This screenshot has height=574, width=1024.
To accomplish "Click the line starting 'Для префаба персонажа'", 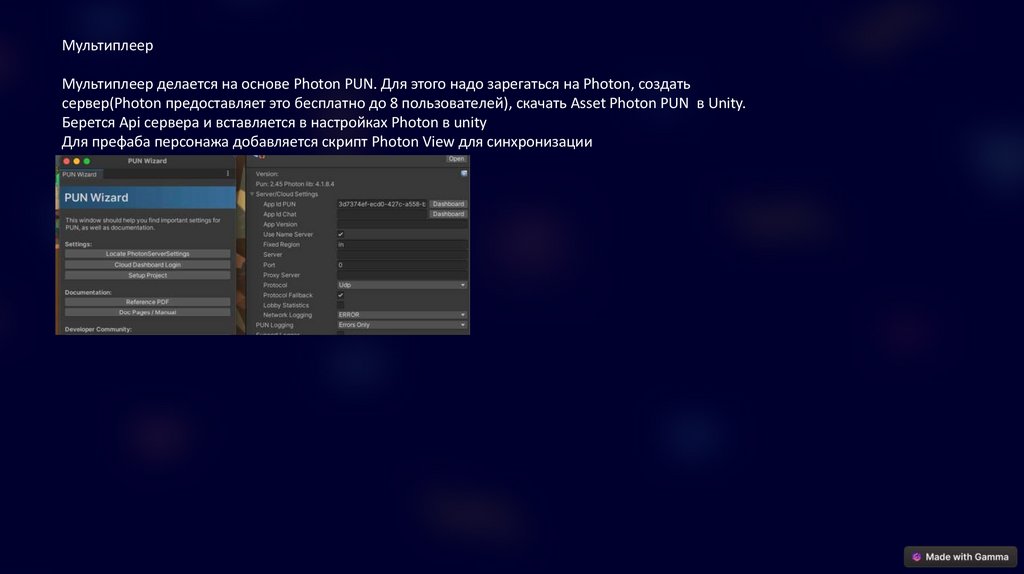I will point(327,142).
